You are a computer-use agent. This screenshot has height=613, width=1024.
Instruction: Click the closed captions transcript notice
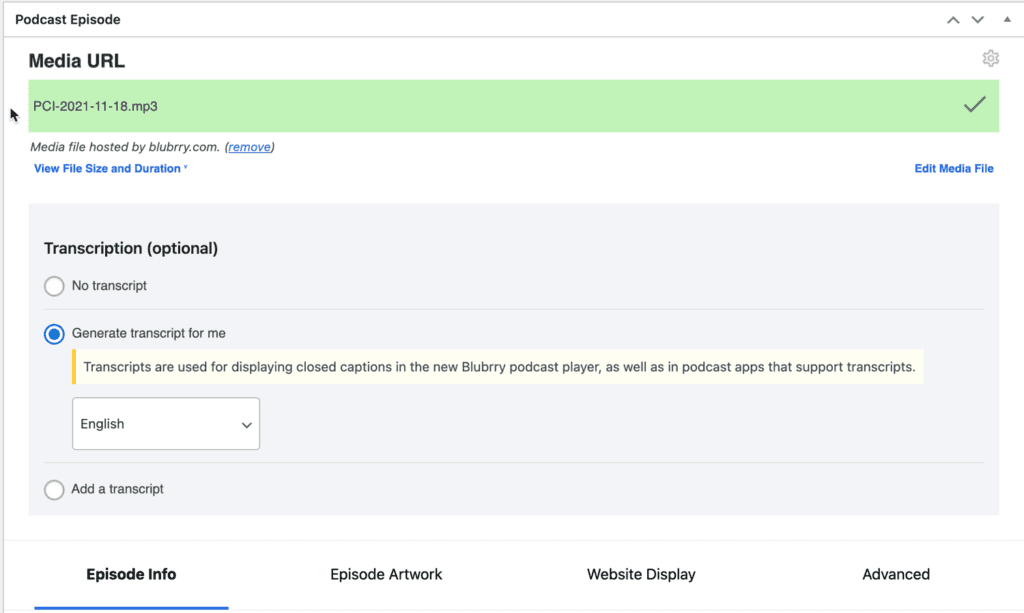tap(498, 367)
